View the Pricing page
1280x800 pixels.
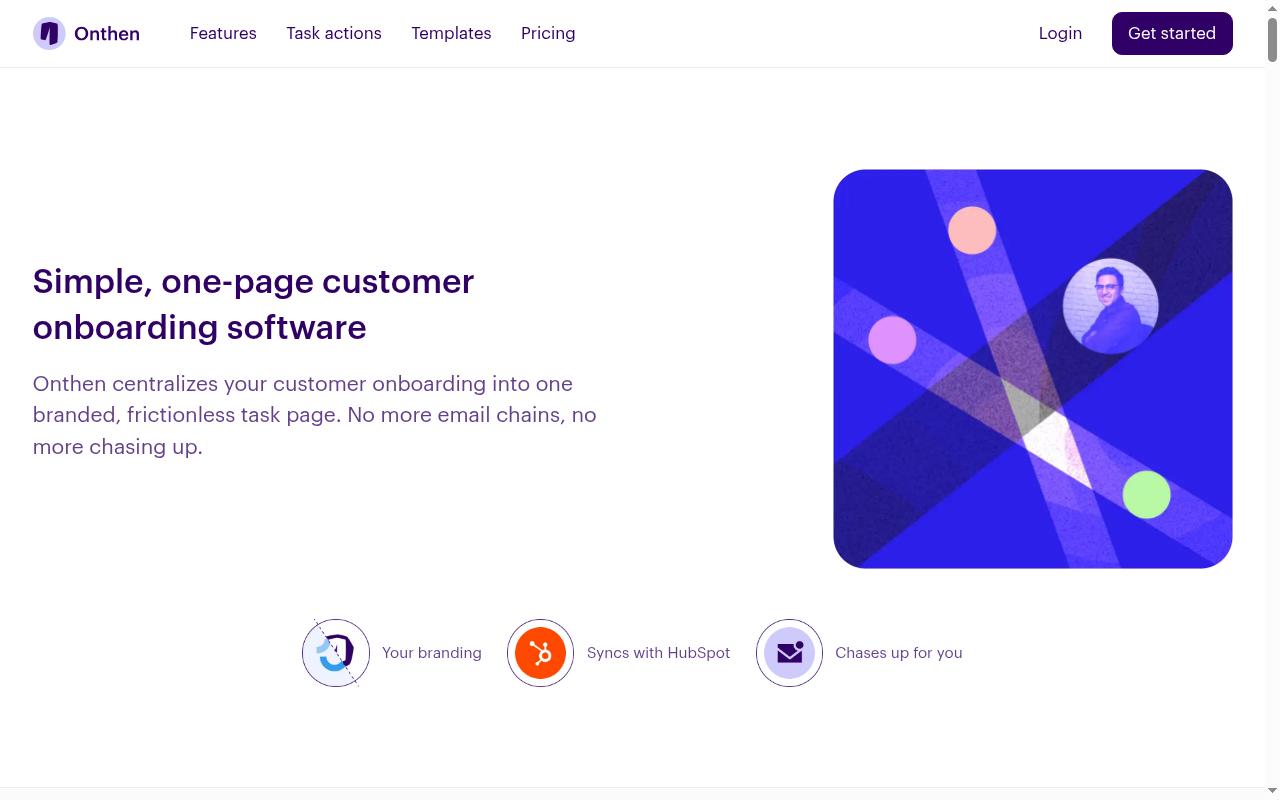click(548, 33)
